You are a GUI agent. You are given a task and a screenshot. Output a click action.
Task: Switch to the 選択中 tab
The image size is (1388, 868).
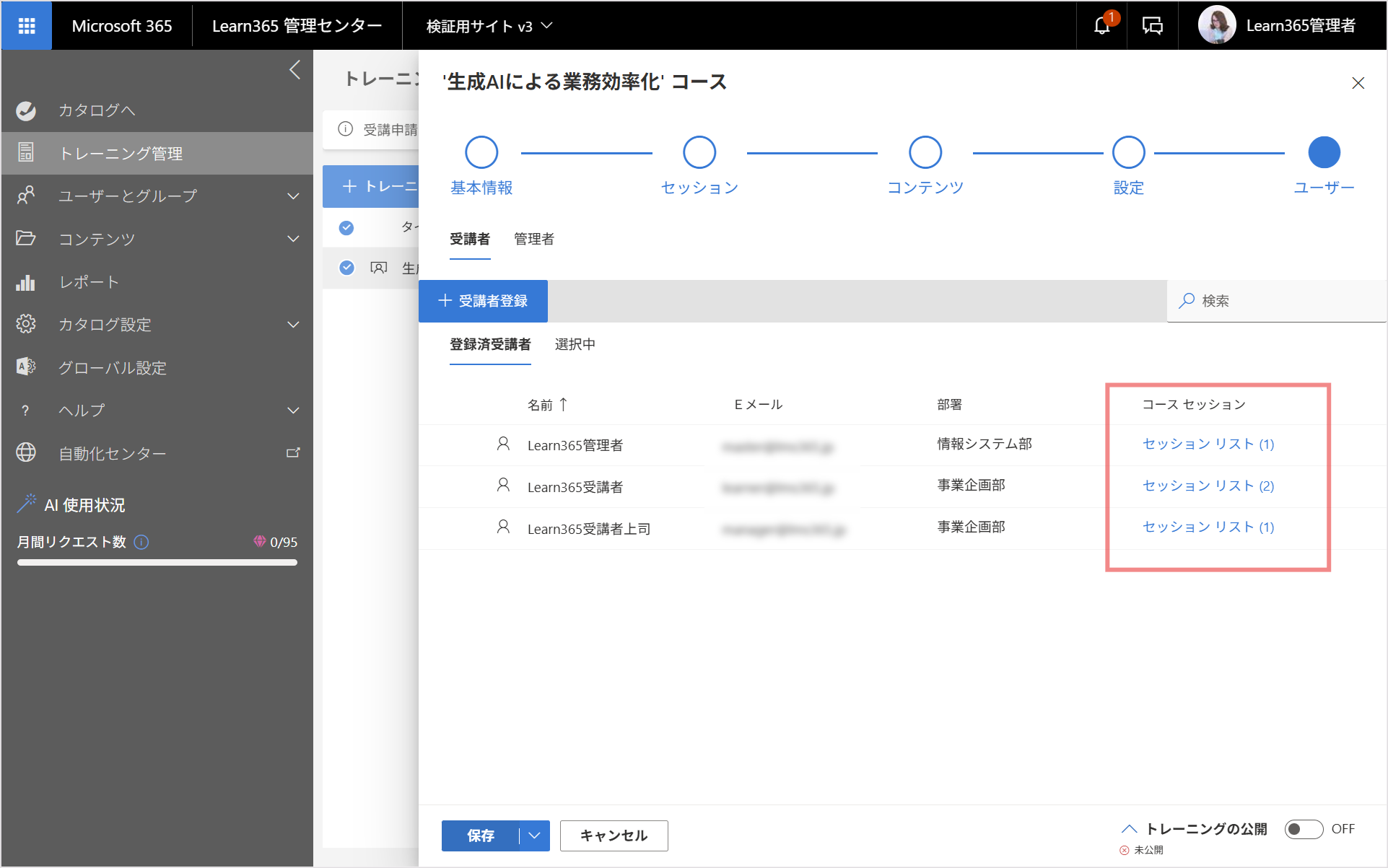575,344
